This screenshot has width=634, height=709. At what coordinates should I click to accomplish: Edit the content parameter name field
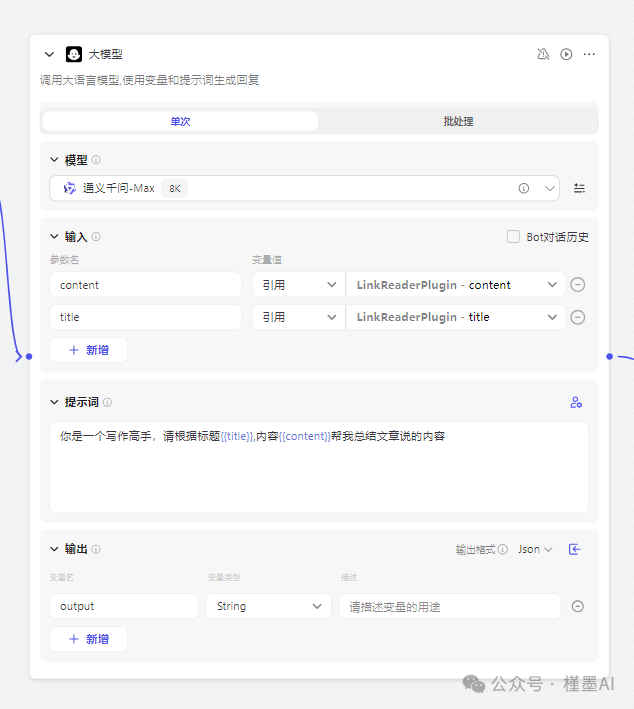pyautogui.click(x=145, y=285)
